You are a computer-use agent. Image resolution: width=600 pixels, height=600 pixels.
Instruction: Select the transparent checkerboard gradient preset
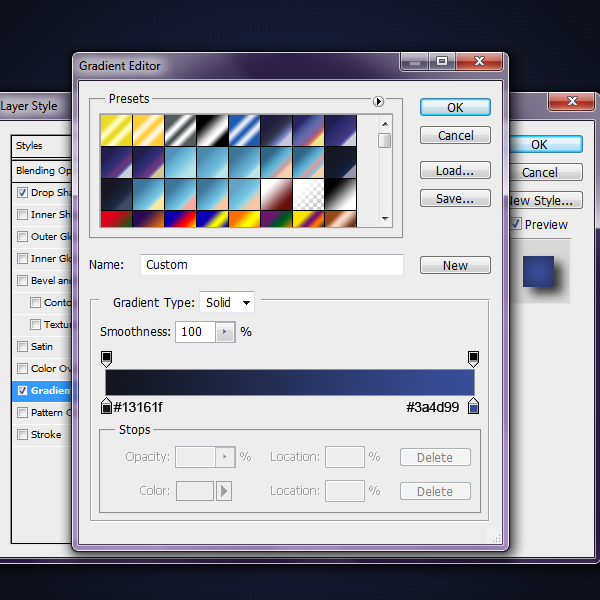pos(308,194)
